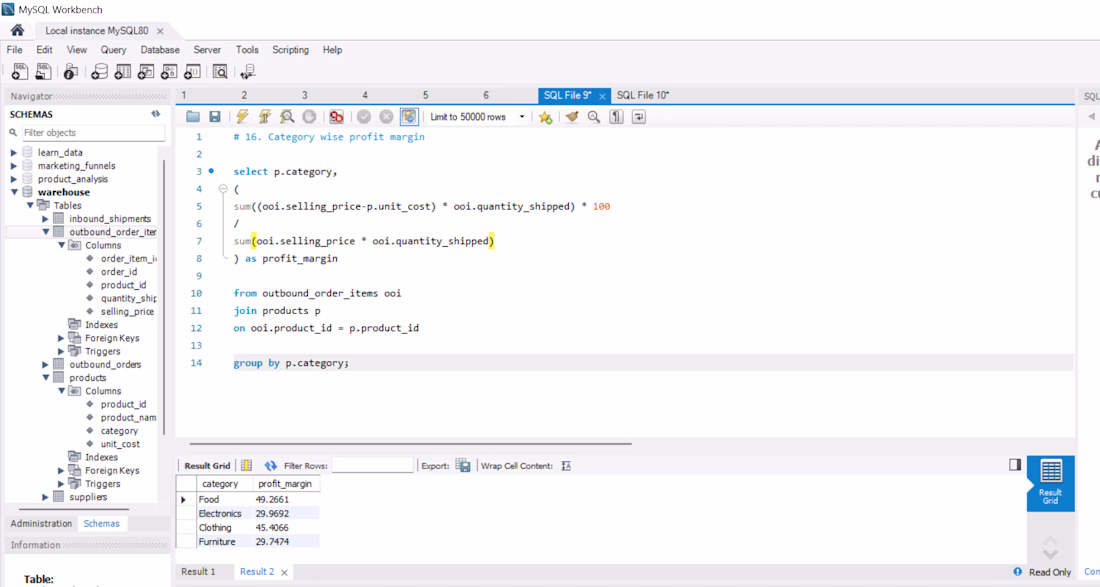The height and width of the screenshot is (587, 1100).
Task: Commit transaction checkmark icon
Action: pyautogui.click(x=364, y=117)
